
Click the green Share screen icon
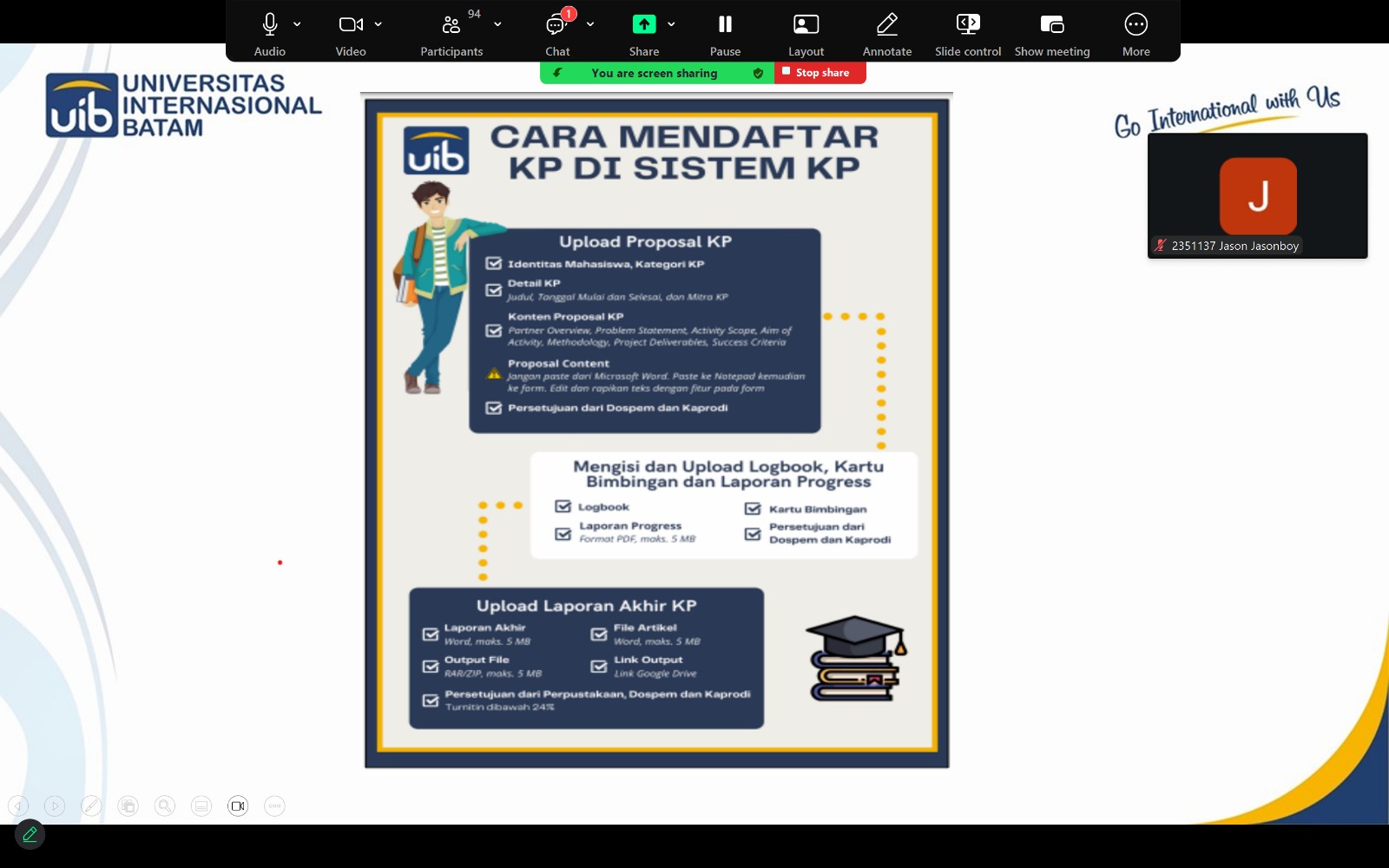point(643,24)
